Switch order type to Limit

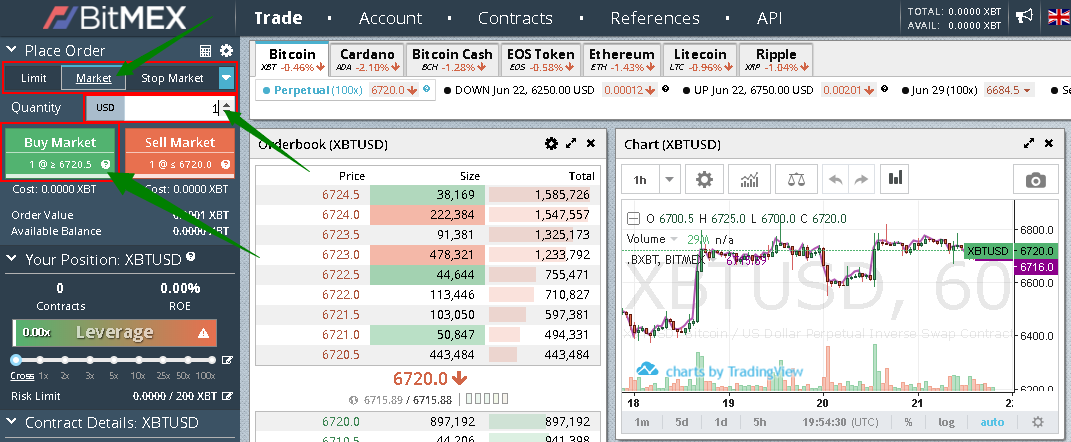click(x=33, y=78)
